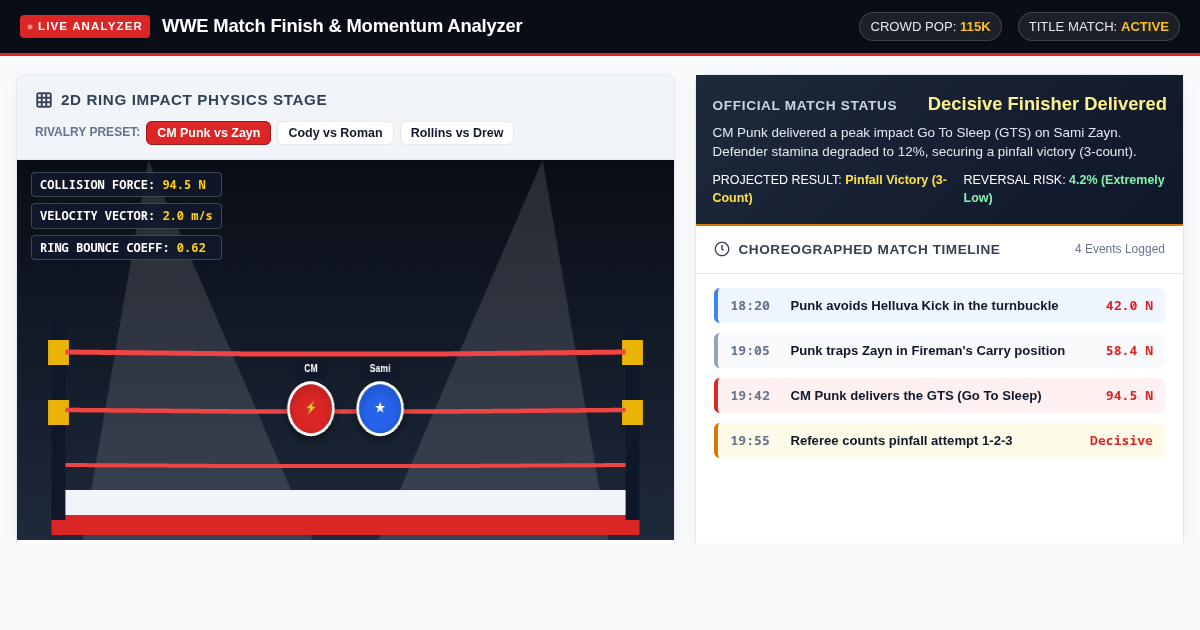Click the TITLE MATCH ACTIVE pill
The width and height of the screenshot is (1200, 630).
click(1098, 26)
